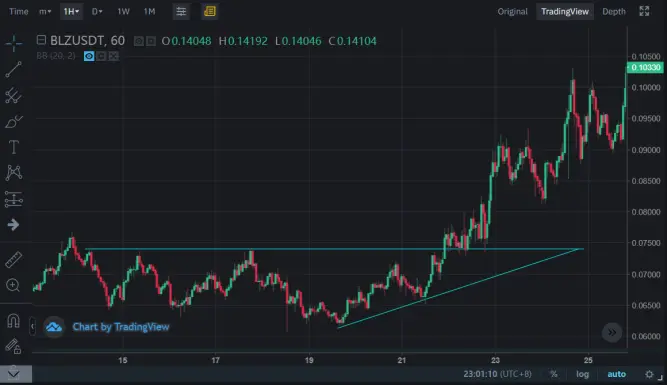Toggle log scale mode
667x385 pixels.
pyautogui.click(x=582, y=374)
